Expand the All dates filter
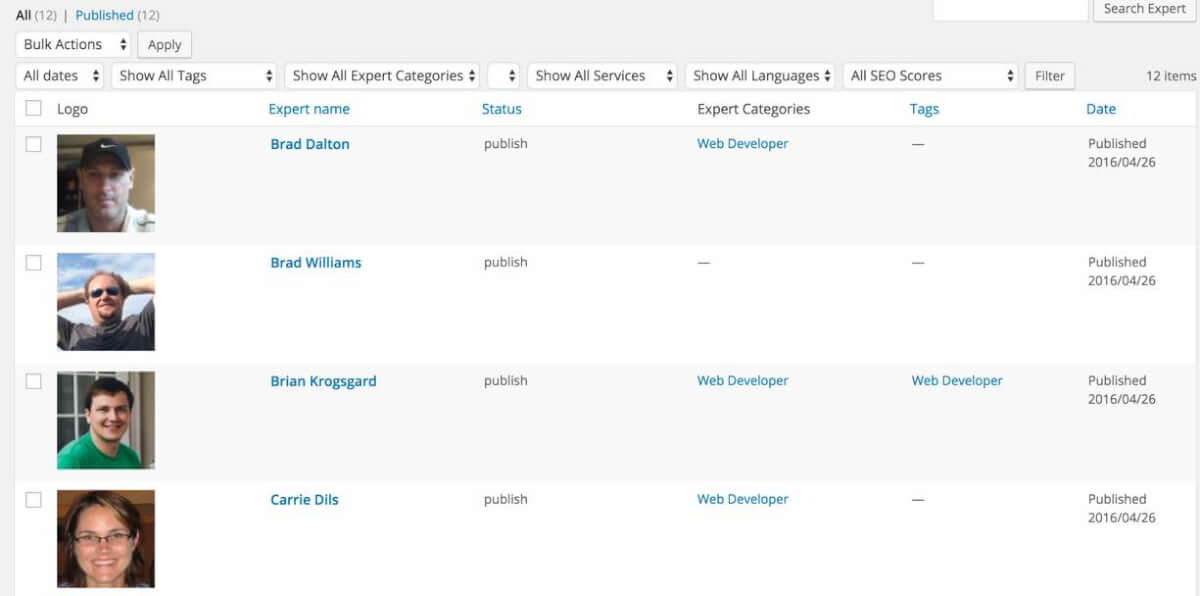This screenshot has width=1200, height=596. click(x=61, y=75)
